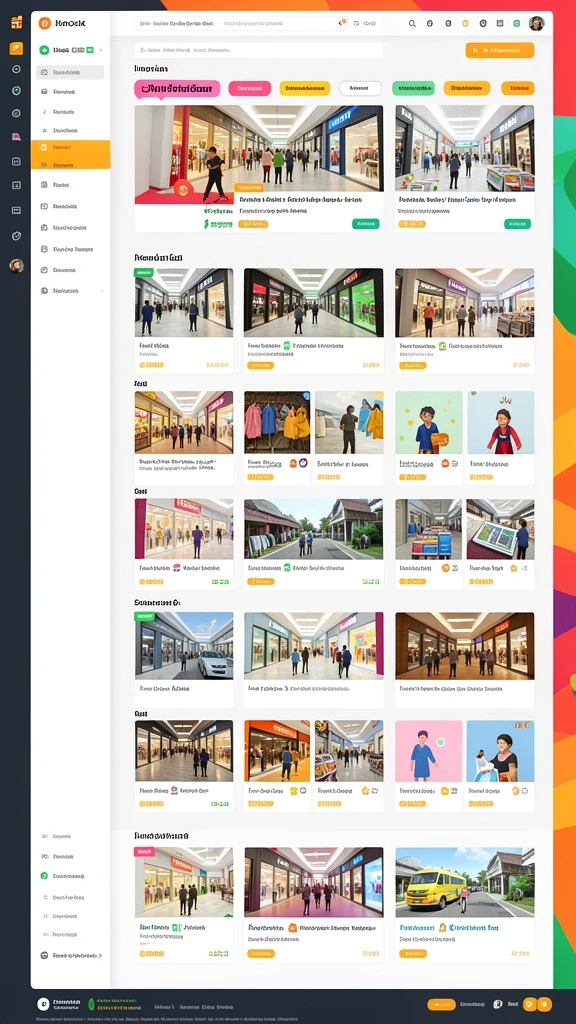Select the highlighted orange square icon in dark rail
The height and width of the screenshot is (1024, 576).
(16, 48)
